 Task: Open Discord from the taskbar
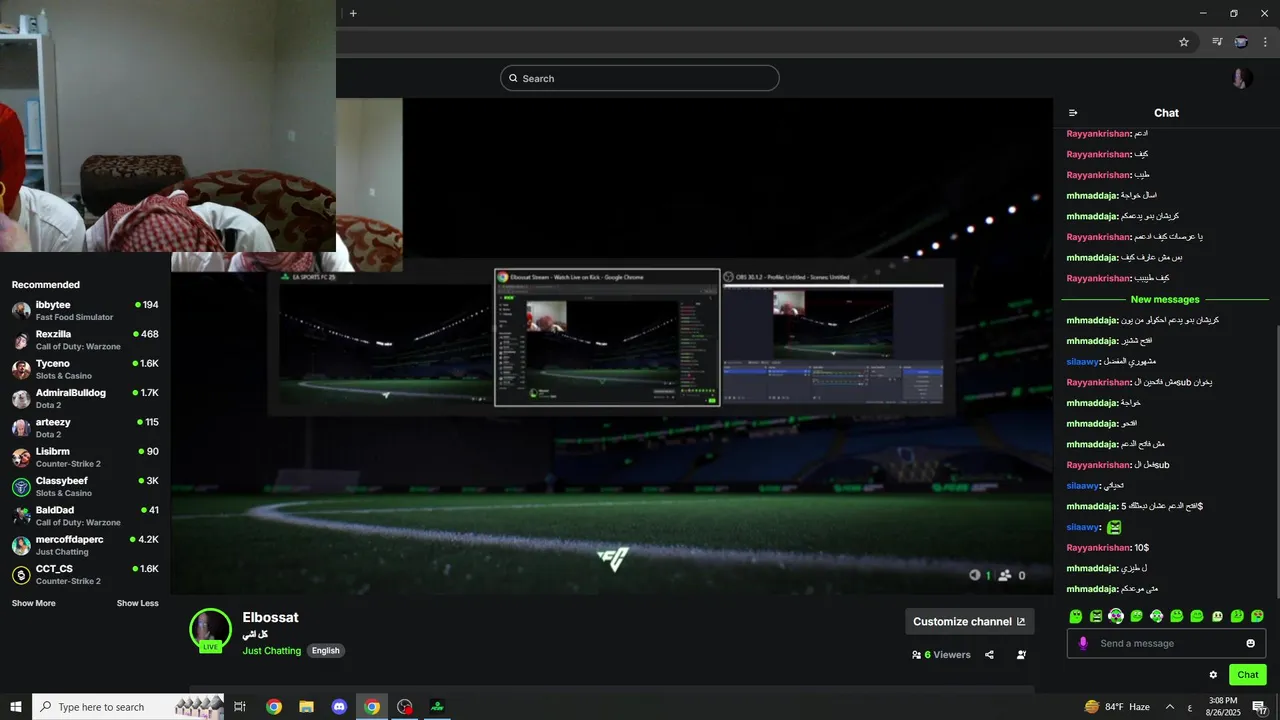coord(339,707)
